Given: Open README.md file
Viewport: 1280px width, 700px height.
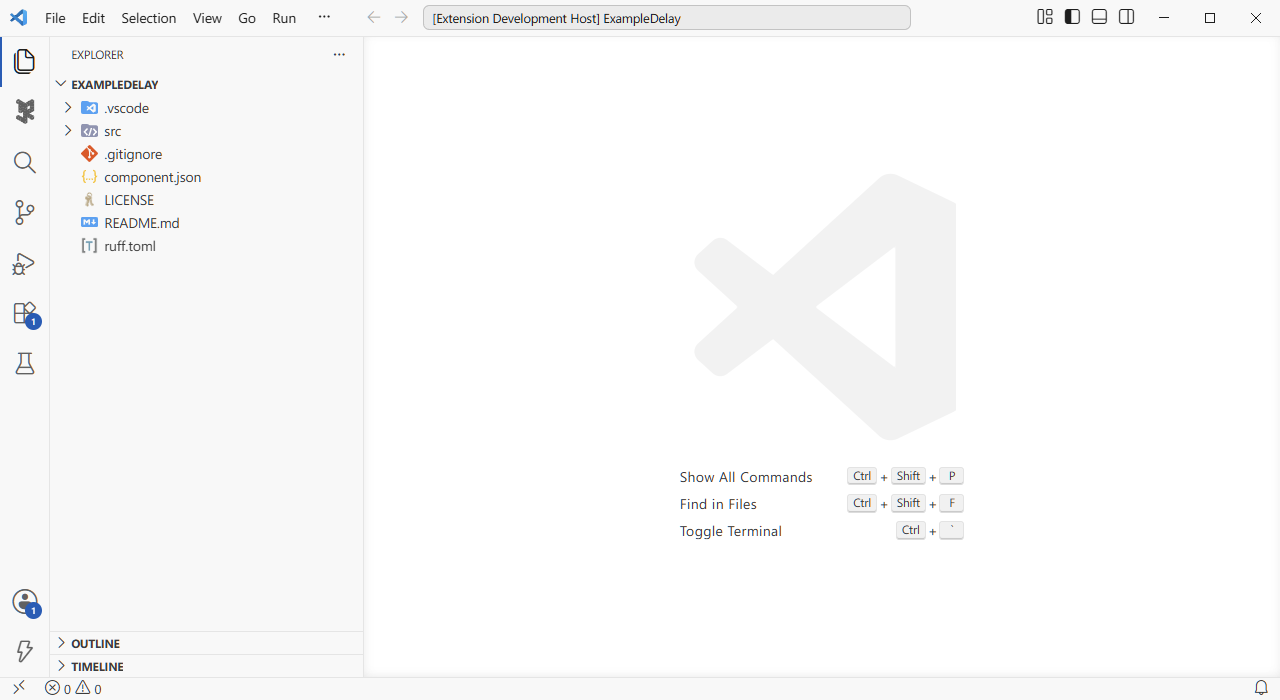Looking at the screenshot, I should [x=207, y=223].
